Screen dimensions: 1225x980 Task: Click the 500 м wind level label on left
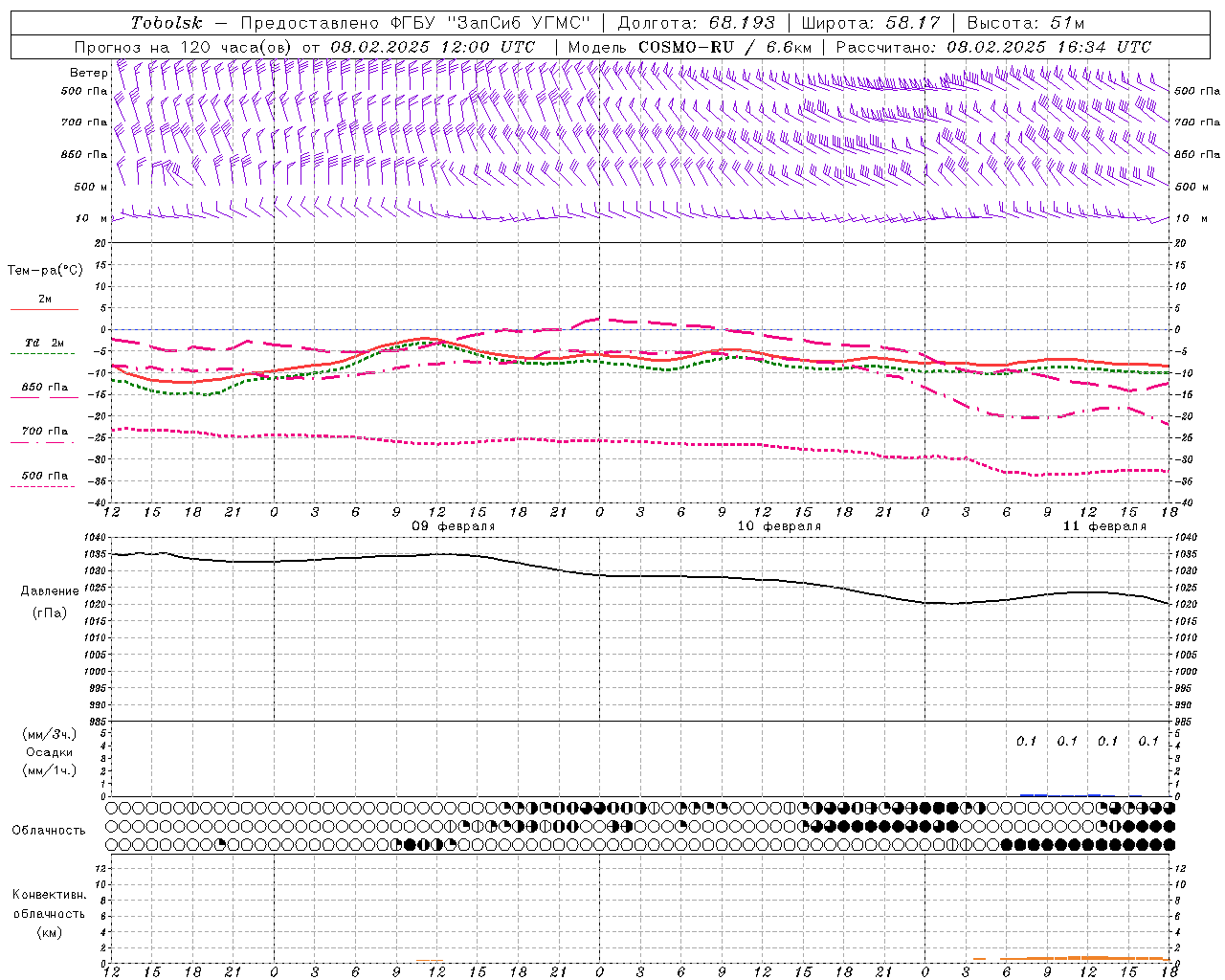click(91, 187)
